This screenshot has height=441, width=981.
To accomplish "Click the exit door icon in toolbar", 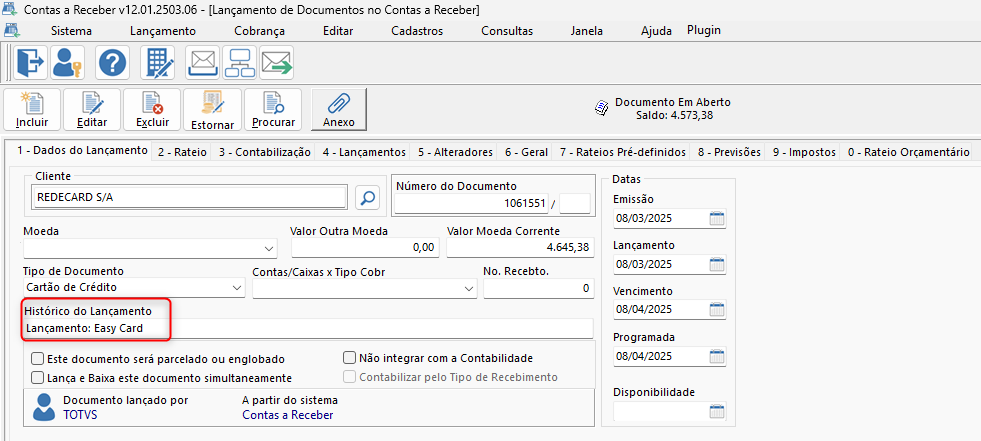I will 30,63.
